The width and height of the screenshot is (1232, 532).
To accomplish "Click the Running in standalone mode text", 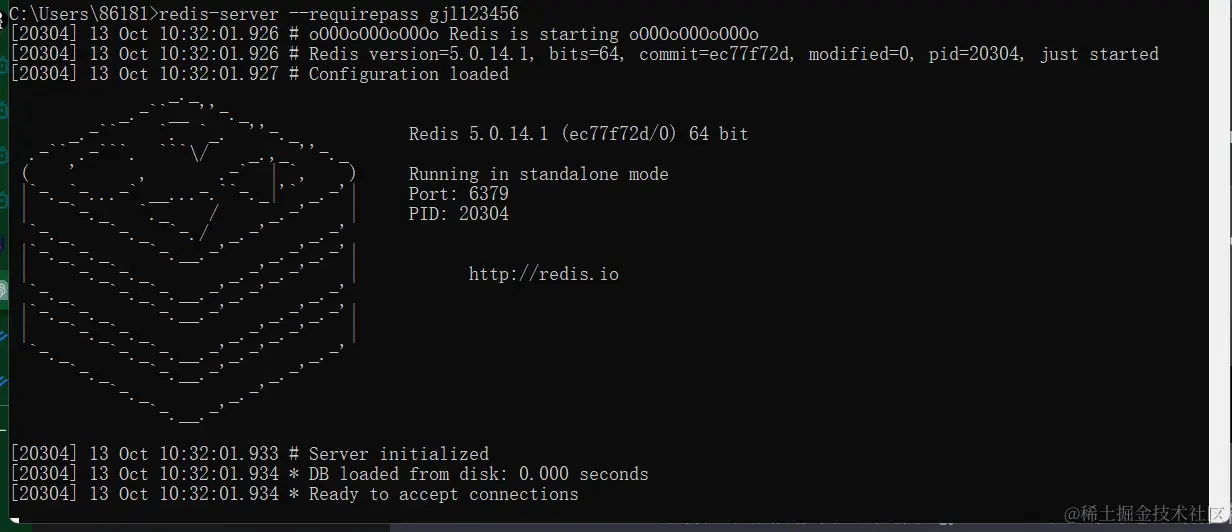I will (539, 174).
